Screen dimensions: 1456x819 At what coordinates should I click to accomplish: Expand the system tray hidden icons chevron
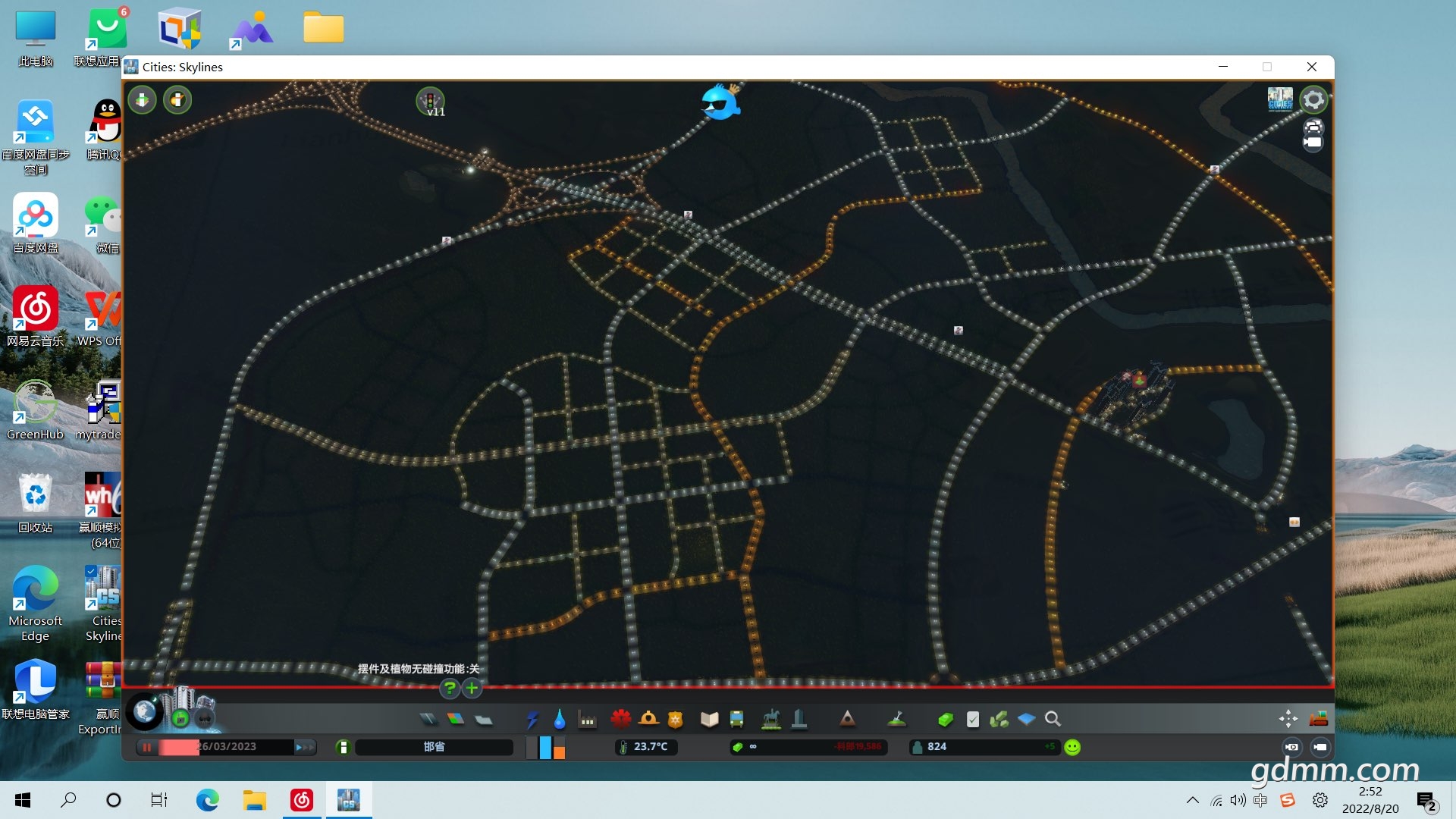point(1192,800)
